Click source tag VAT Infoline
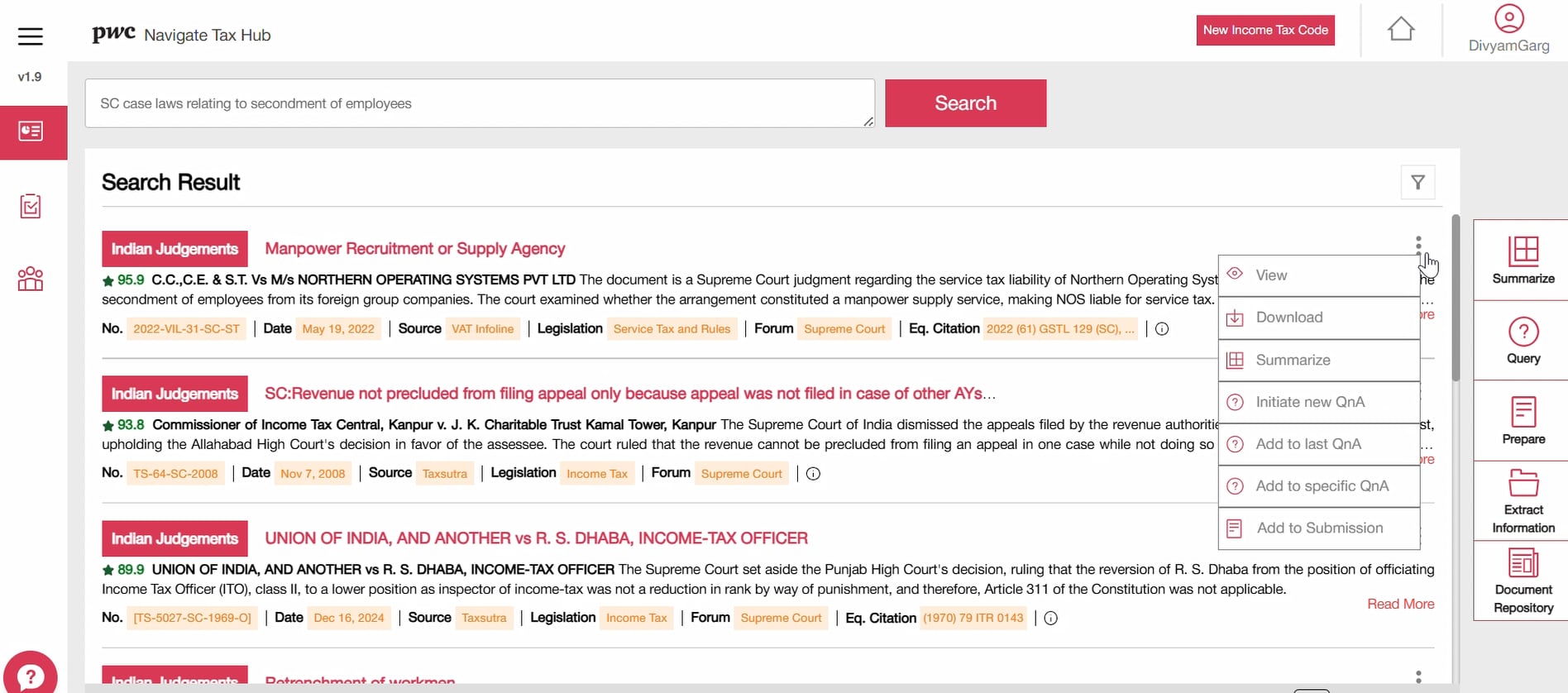Viewport: 1568px width, 693px height. point(483,329)
